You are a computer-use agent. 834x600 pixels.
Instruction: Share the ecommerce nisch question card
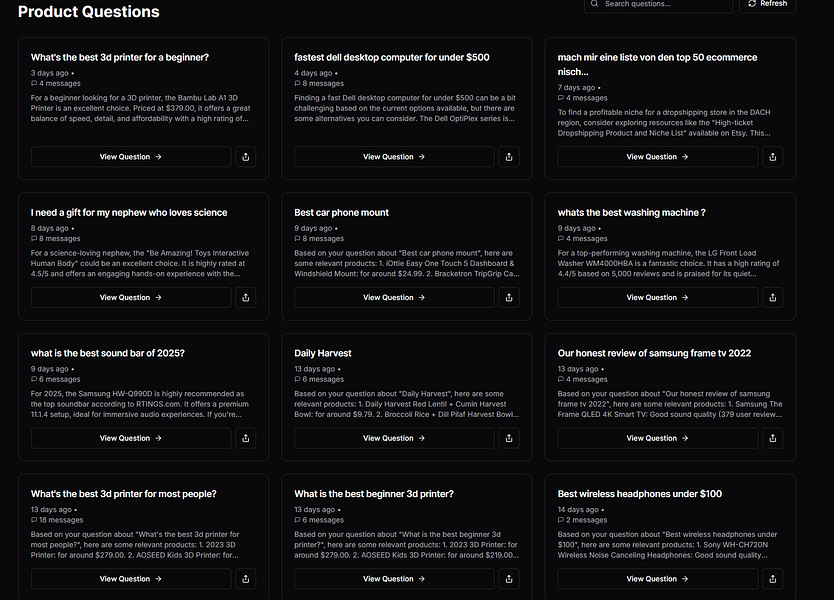773,157
